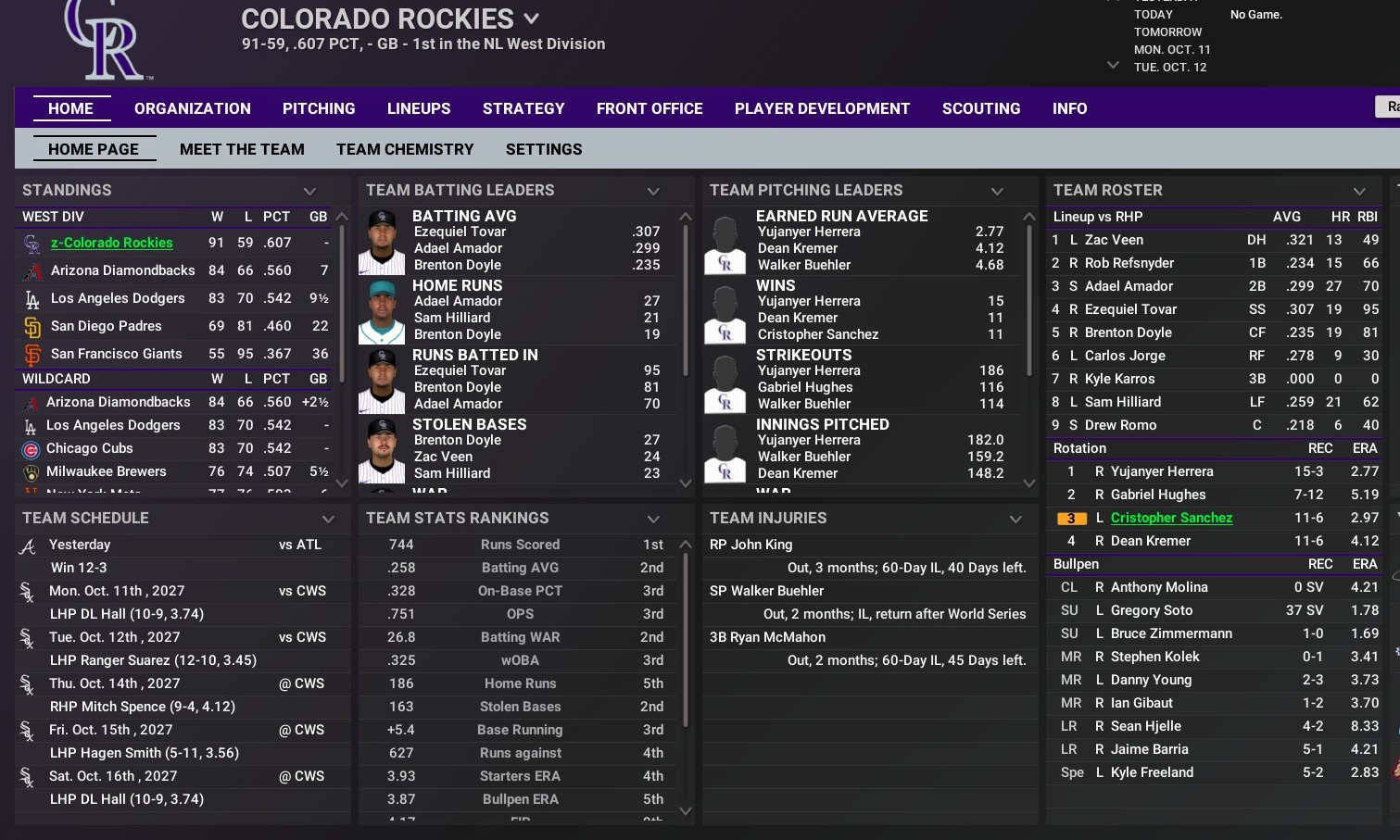The width and height of the screenshot is (1400, 840).
Task: Click the Los Angeles Dodgers icon in West Div
Action: click(32, 299)
